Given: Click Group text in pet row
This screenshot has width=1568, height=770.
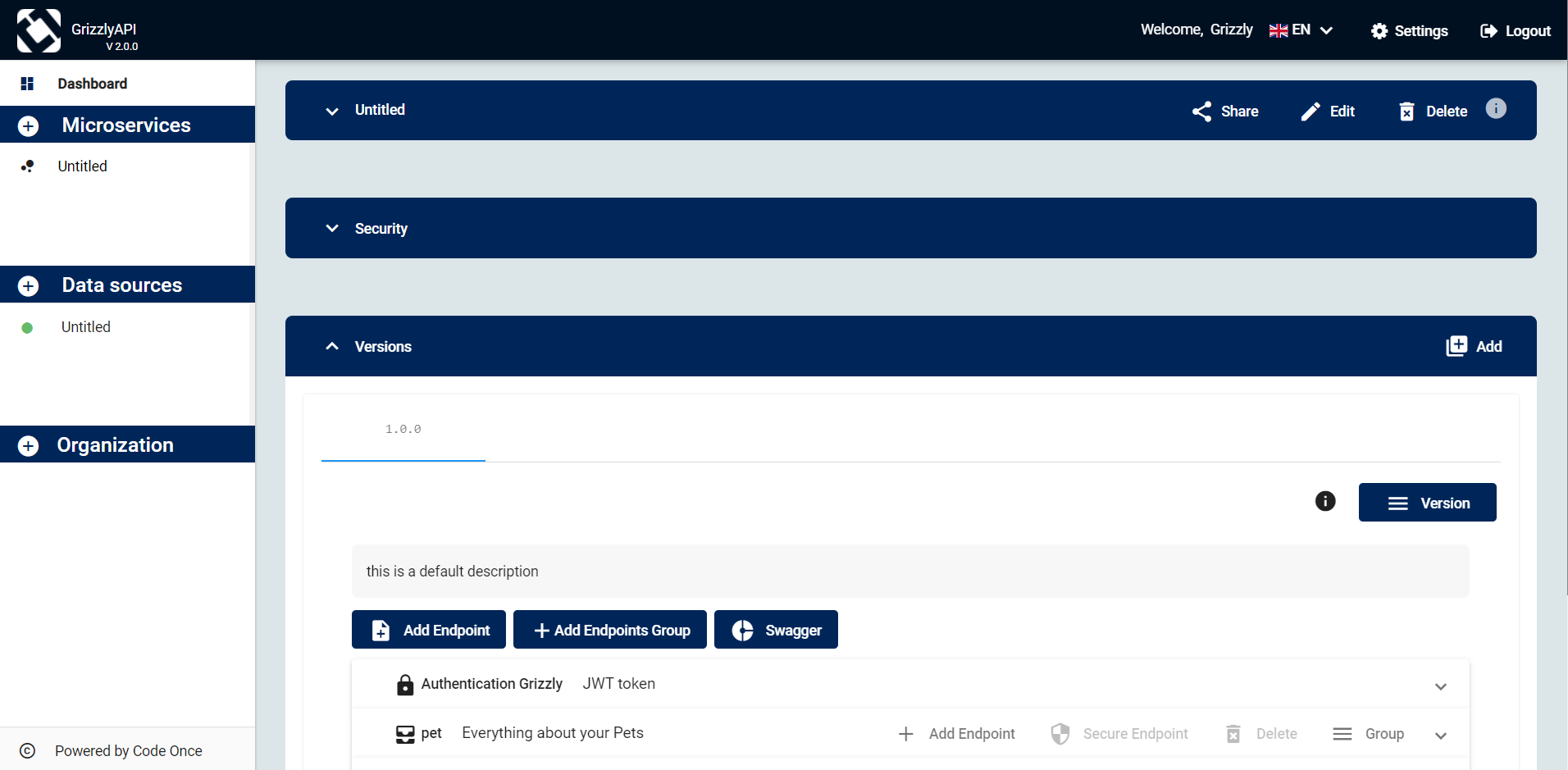Looking at the screenshot, I should pos(1384,734).
